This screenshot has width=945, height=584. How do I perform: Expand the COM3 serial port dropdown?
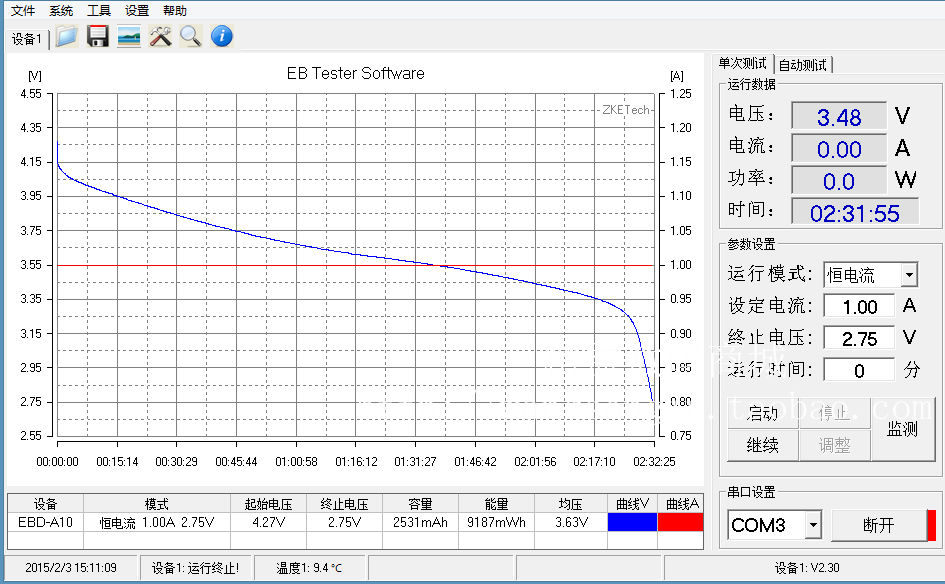(x=813, y=525)
